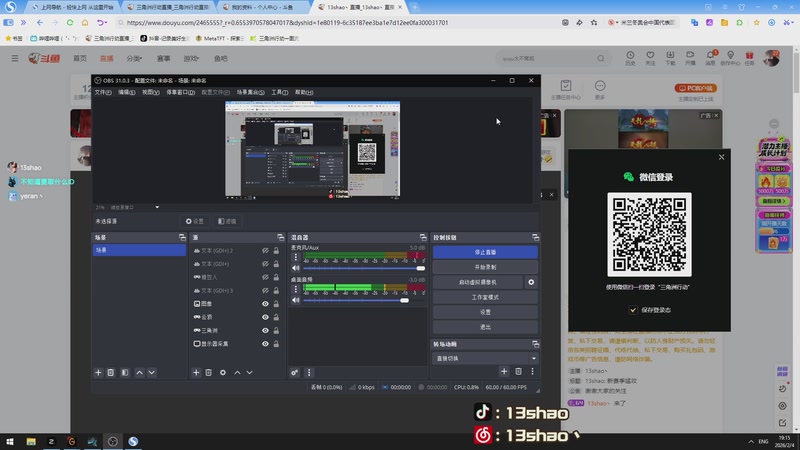Move source down in Sources panel toolbar

[x=249, y=372]
